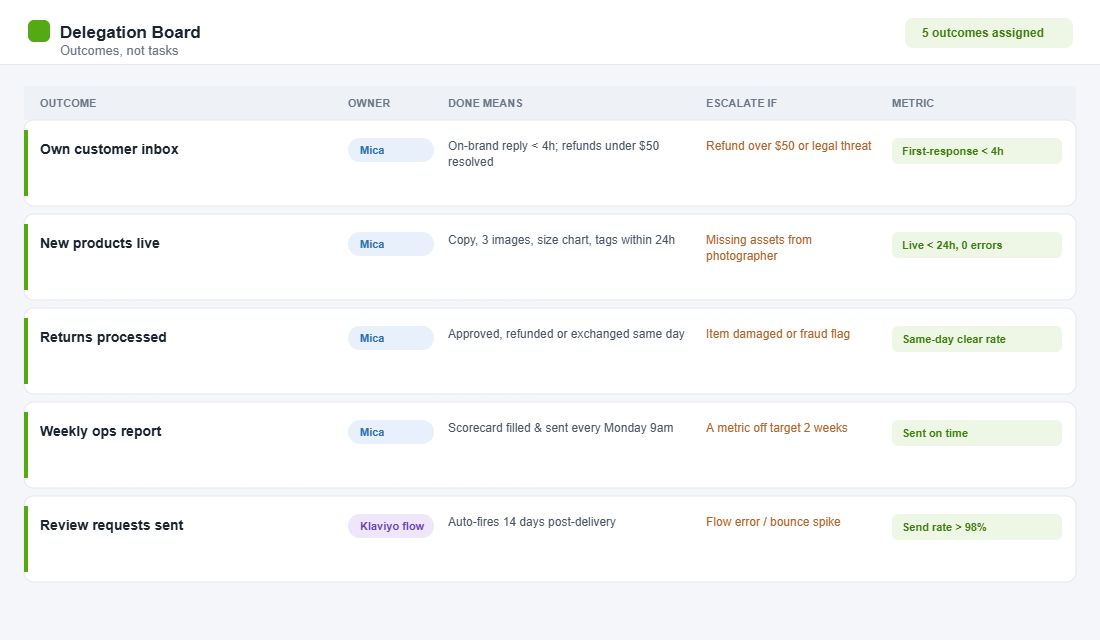
Task: Click Mica owner tag for Weekly ops report
Action: (x=391, y=432)
